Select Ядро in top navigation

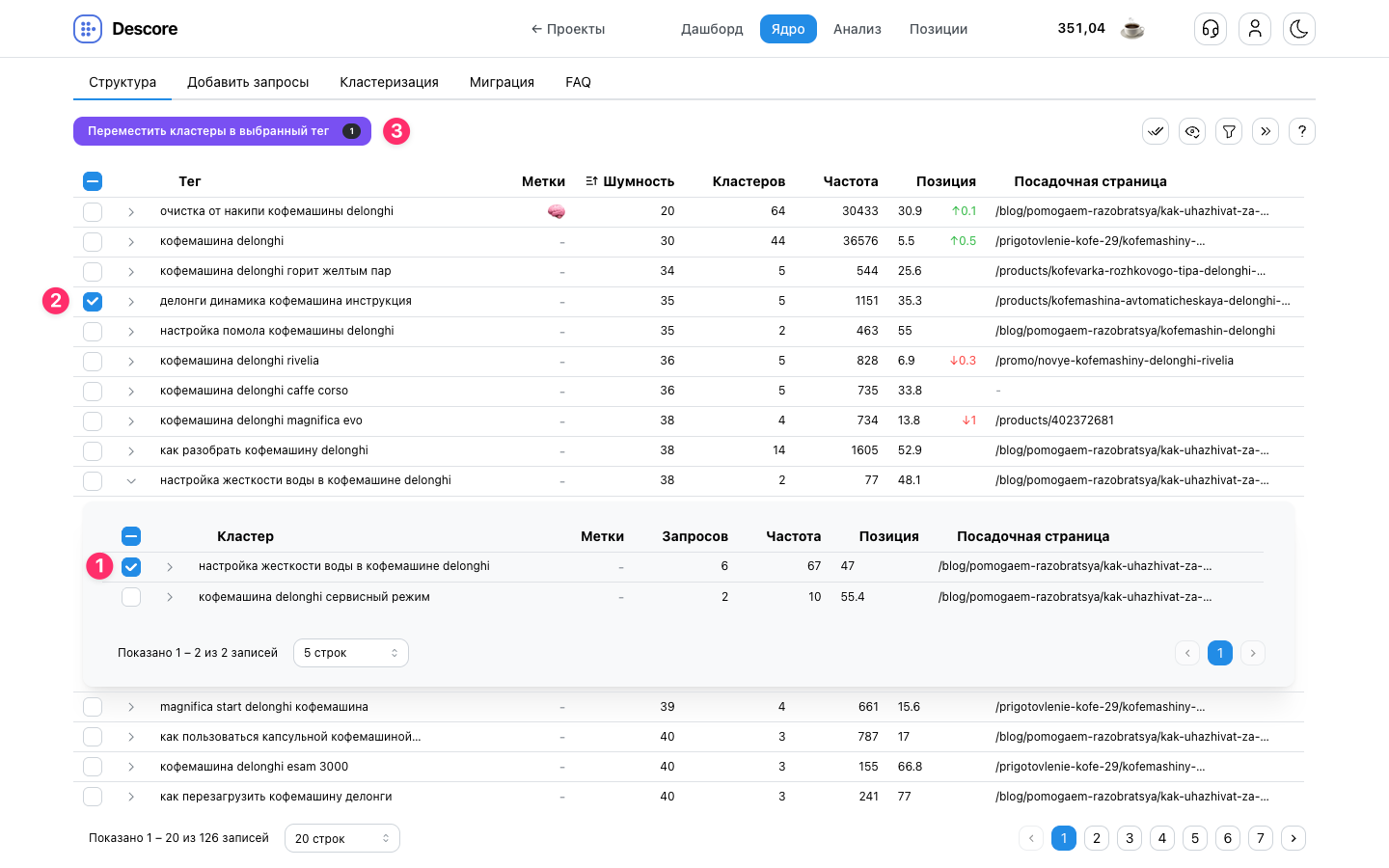[788, 29]
